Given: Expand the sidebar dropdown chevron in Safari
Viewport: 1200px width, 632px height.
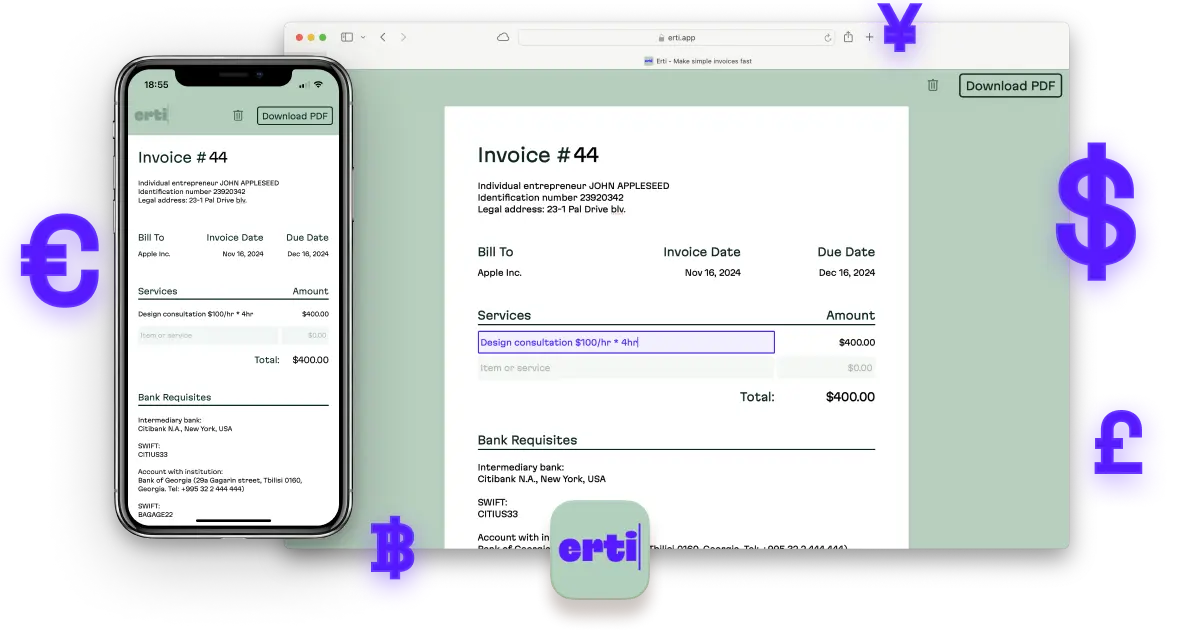Looking at the screenshot, I should 363,37.
